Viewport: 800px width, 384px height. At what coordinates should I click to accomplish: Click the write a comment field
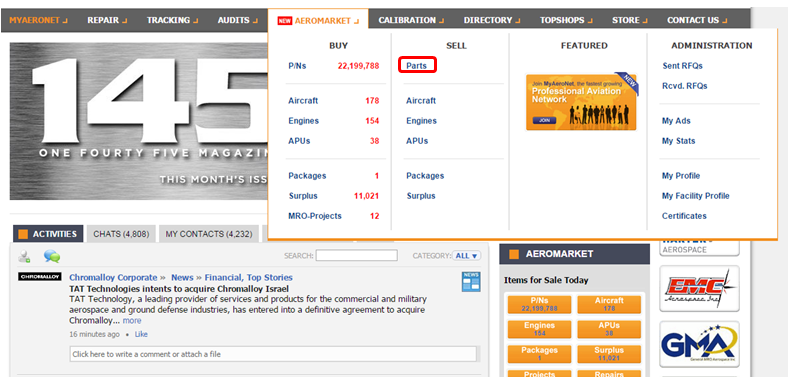click(273, 354)
